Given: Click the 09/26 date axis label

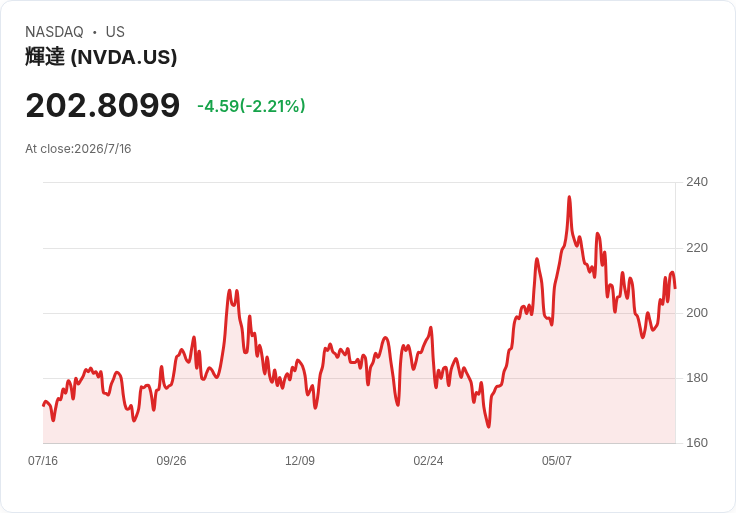Looking at the screenshot, I should click(x=171, y=461).
